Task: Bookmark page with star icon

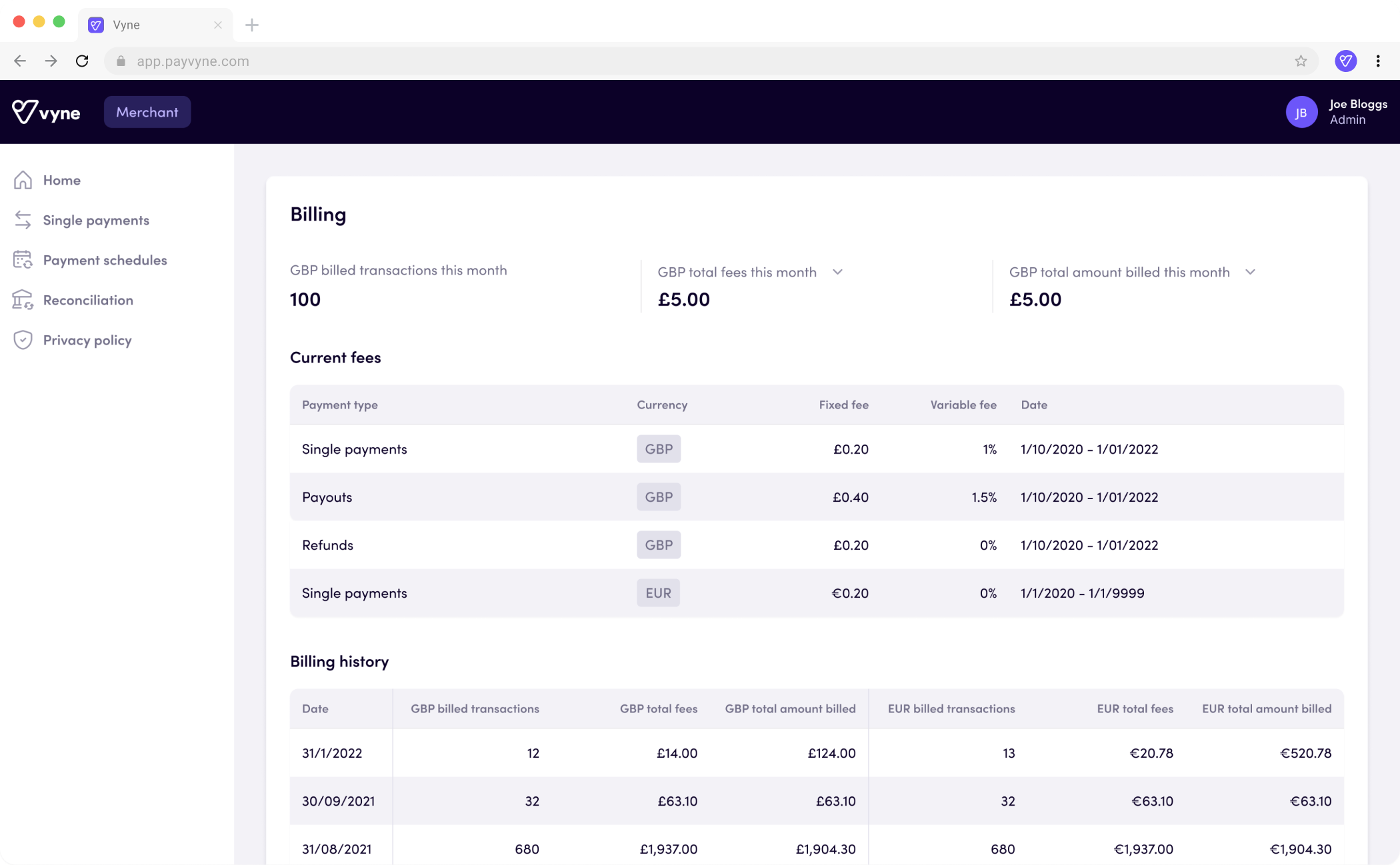Action: tap(1301, 61)
